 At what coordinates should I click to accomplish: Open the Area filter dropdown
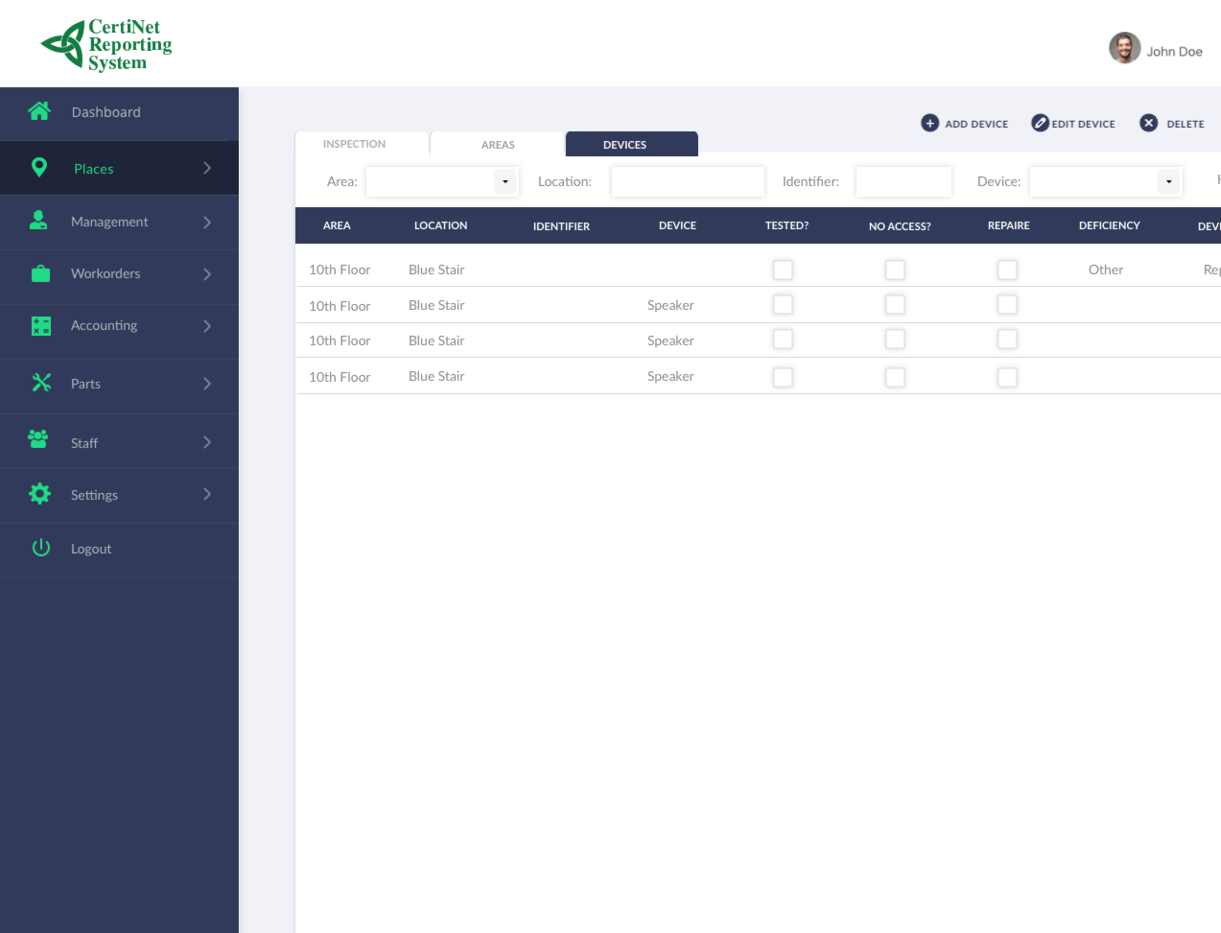coord(504,181)
